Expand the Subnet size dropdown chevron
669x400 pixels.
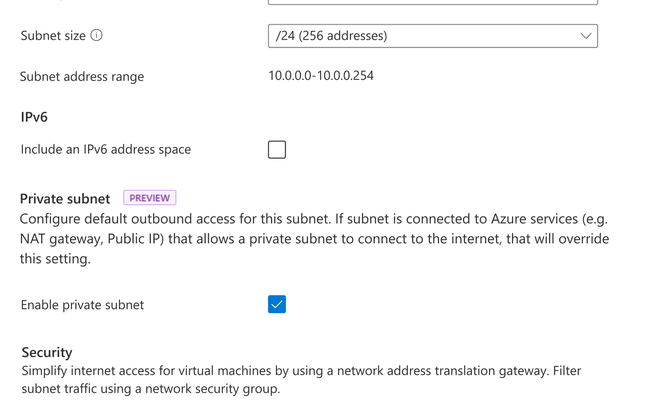tap(586, 36)
